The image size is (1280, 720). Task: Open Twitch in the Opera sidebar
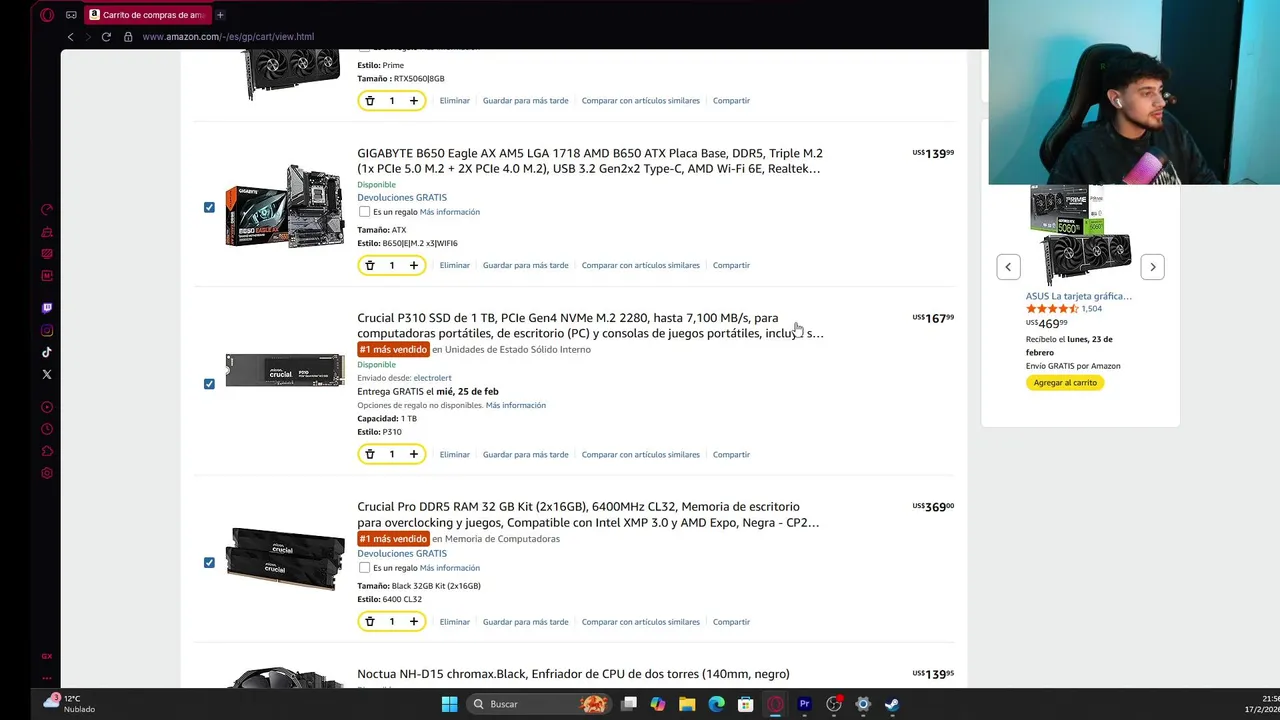tap(47, 308)
